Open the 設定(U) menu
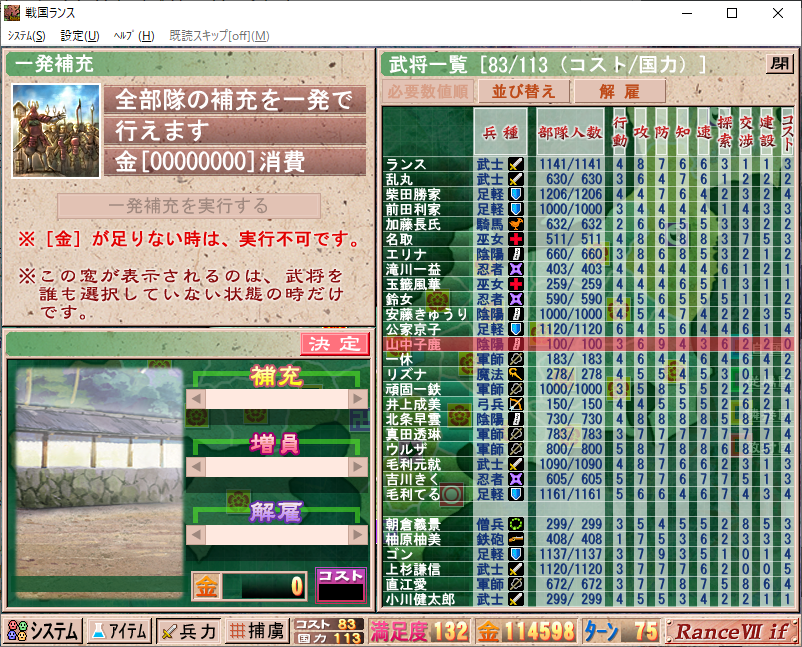The height and width of the screenshot is (647, 802). click(x=80, y=36)
